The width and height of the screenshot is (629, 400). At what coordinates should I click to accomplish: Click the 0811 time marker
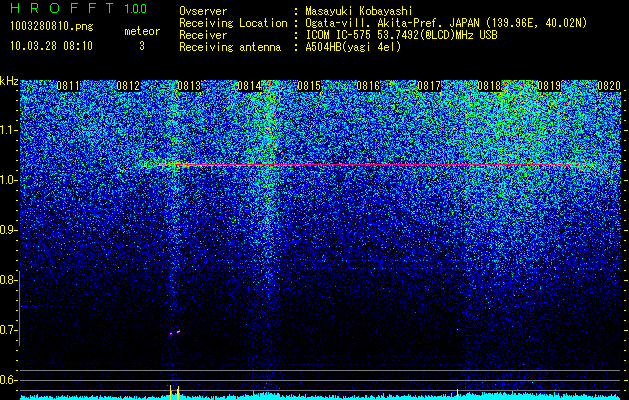(68, 86)
